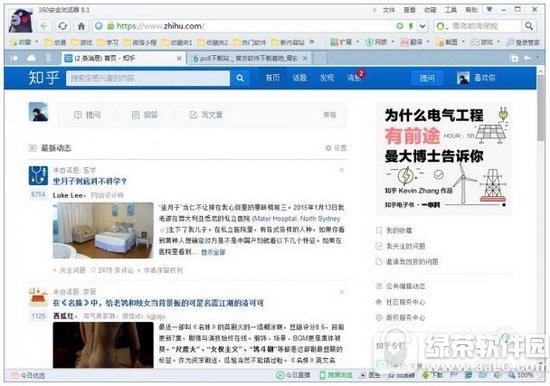
Task: Click the 6754 vote count on first post
Action: (x=38, y=194)
